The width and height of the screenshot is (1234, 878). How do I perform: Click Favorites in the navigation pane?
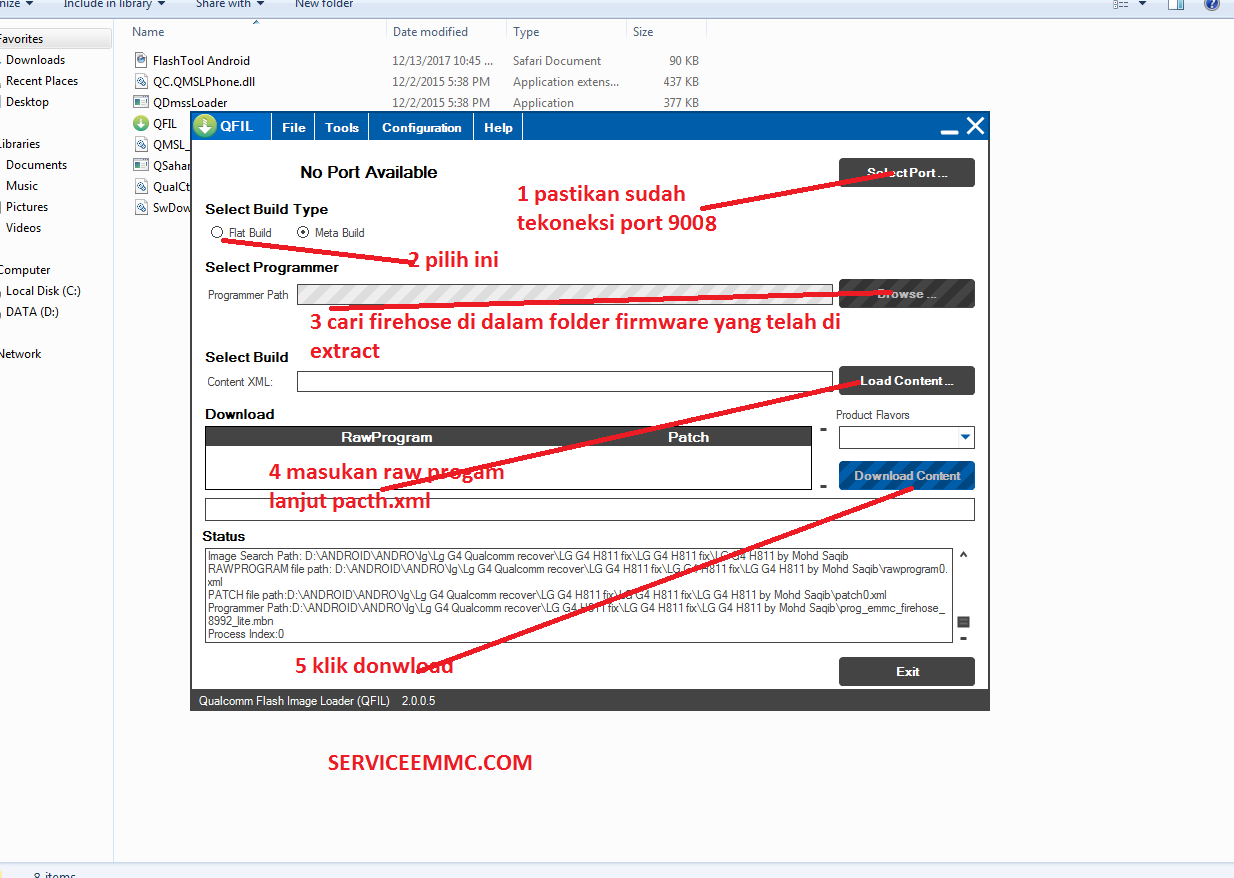[21, 39]
